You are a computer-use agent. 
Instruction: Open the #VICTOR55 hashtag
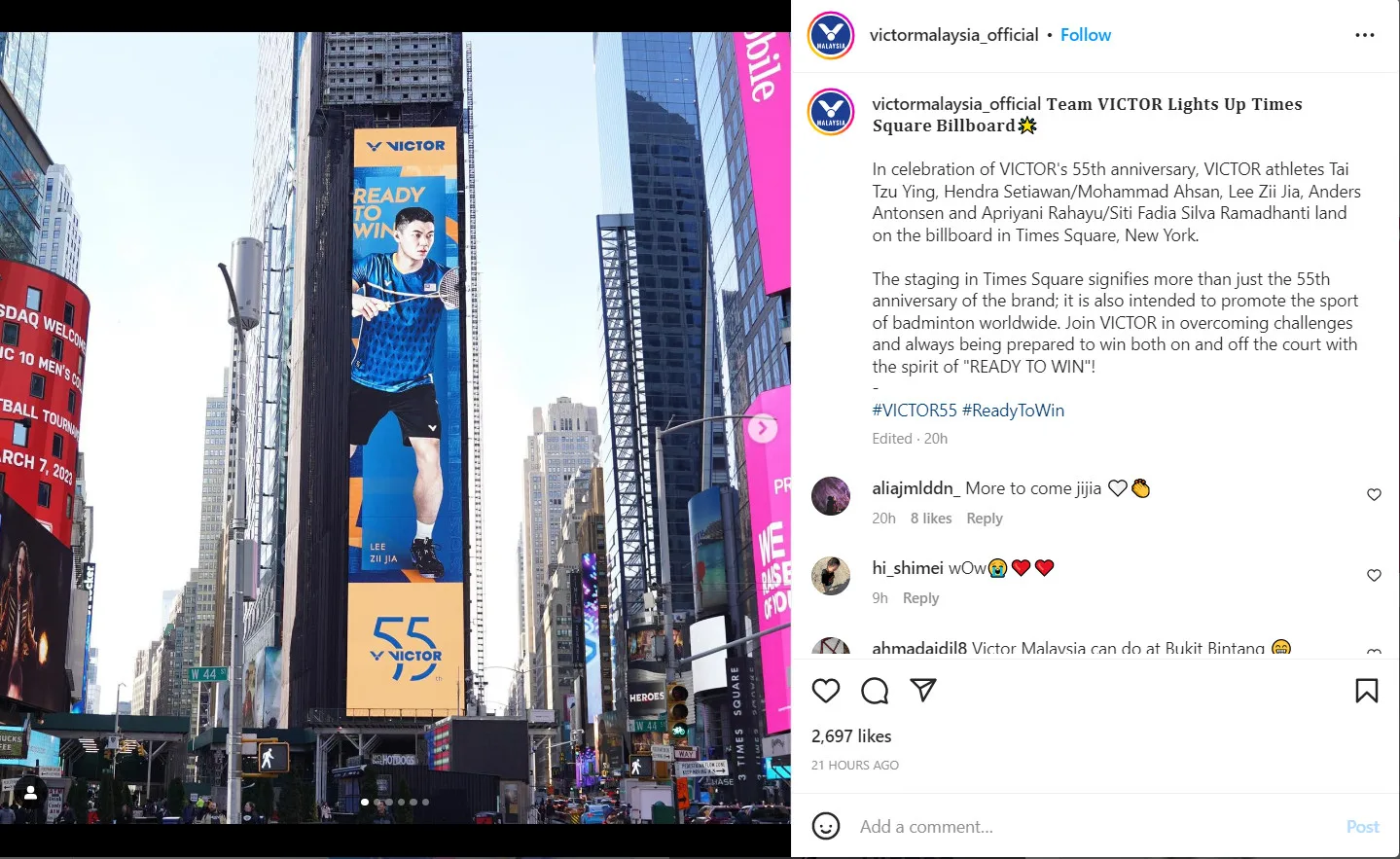pos(915,411)
